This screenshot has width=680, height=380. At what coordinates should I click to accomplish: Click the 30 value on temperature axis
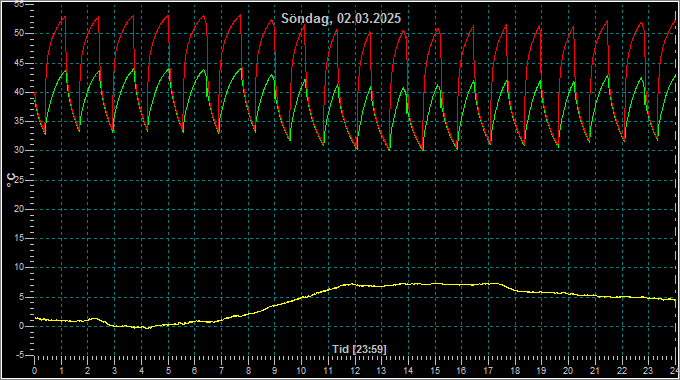click(x=19, y=151)
